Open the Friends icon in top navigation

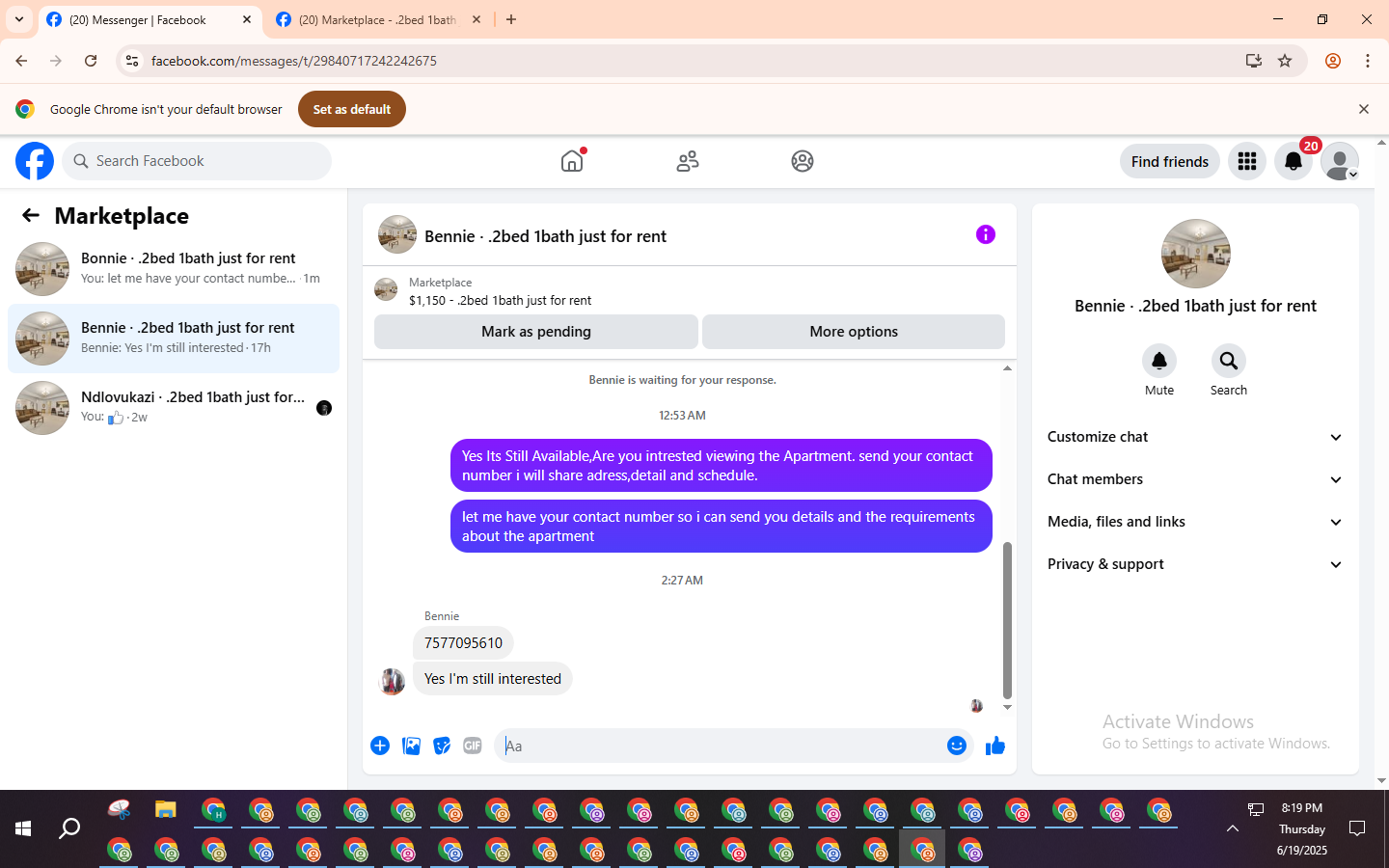coord(688,161)
